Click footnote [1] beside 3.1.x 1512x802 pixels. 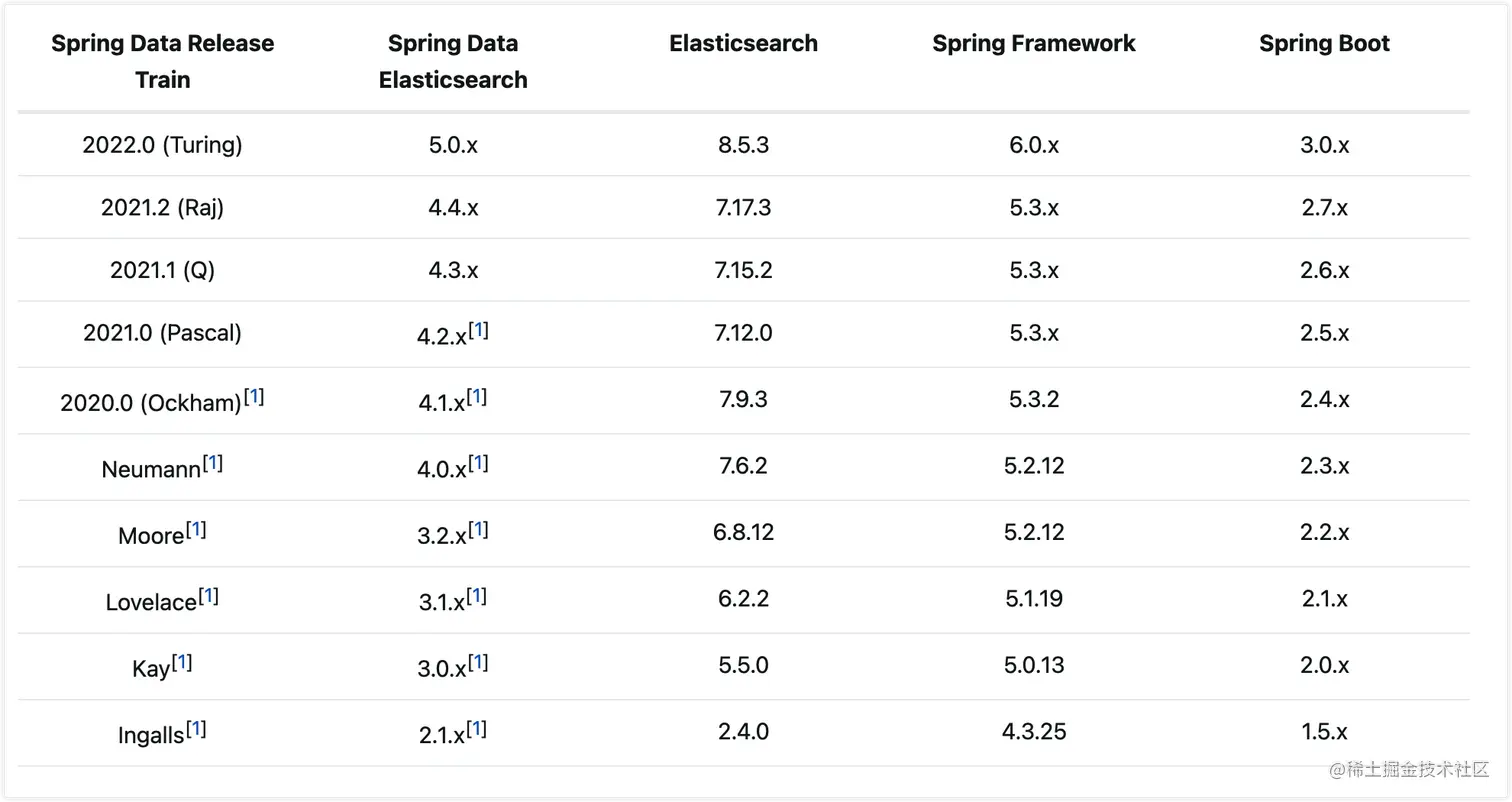point(478,596)
